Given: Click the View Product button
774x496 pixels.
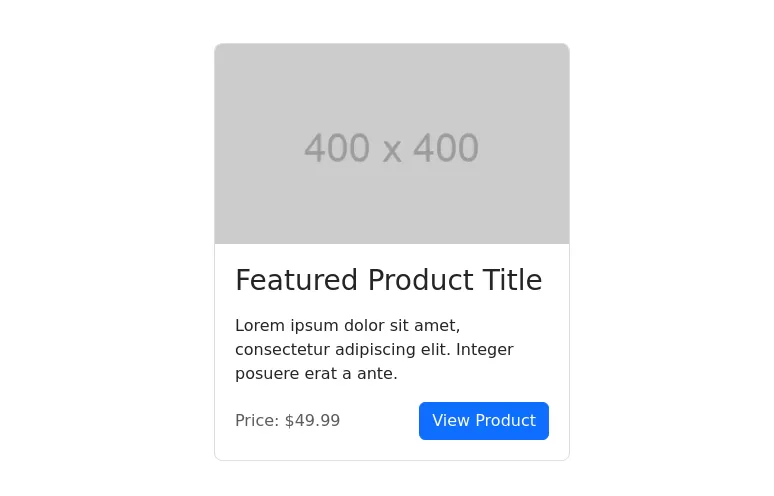Looking at the screenshot, I should coord(484,421).
